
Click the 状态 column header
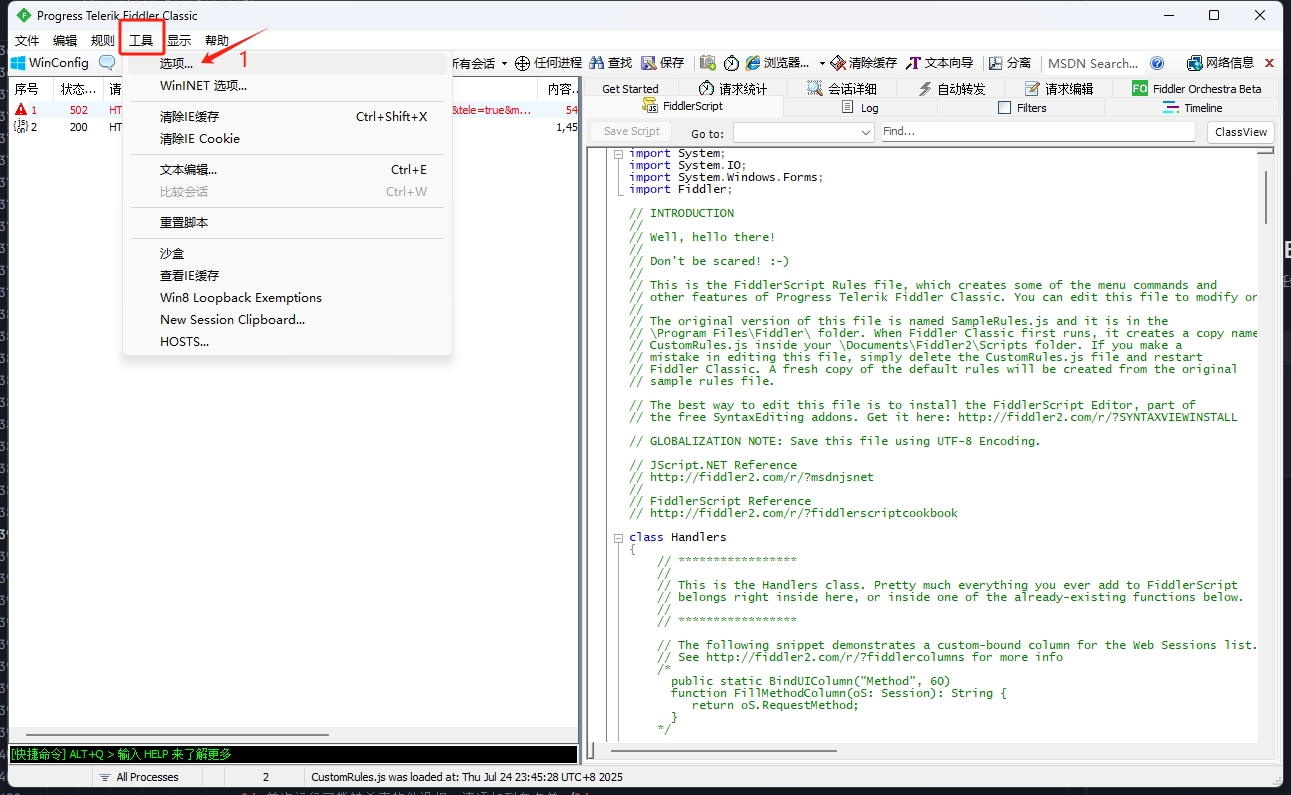tap(79, 90)
